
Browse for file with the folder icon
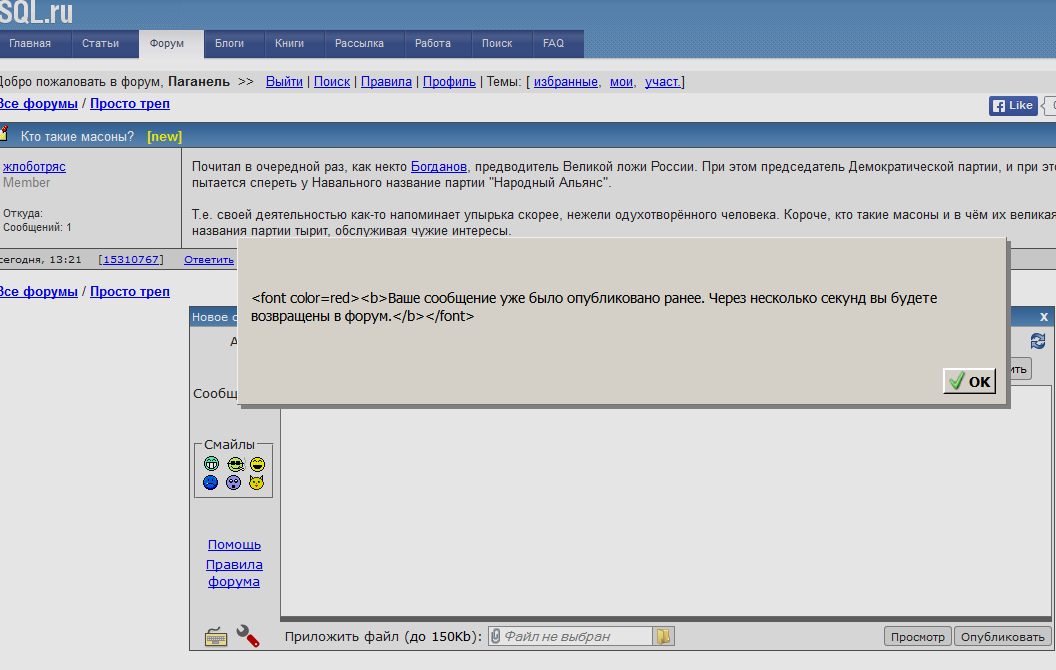[x=664, y=636]
